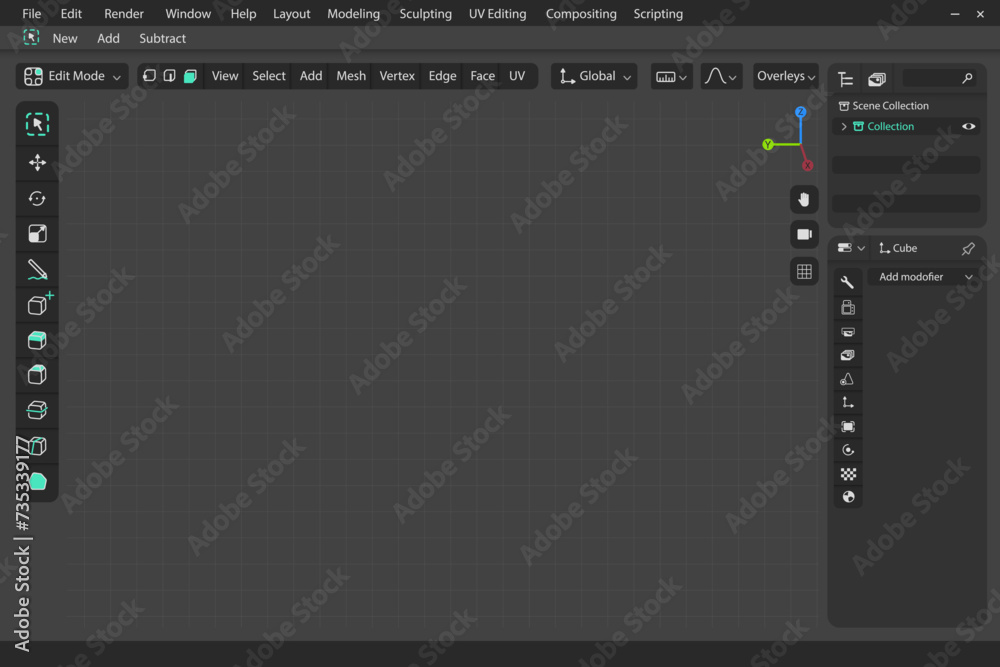Click the outliner search field
Viewport: 1000px width, 667px height.
pyautogui.click(x=939, y=78)
